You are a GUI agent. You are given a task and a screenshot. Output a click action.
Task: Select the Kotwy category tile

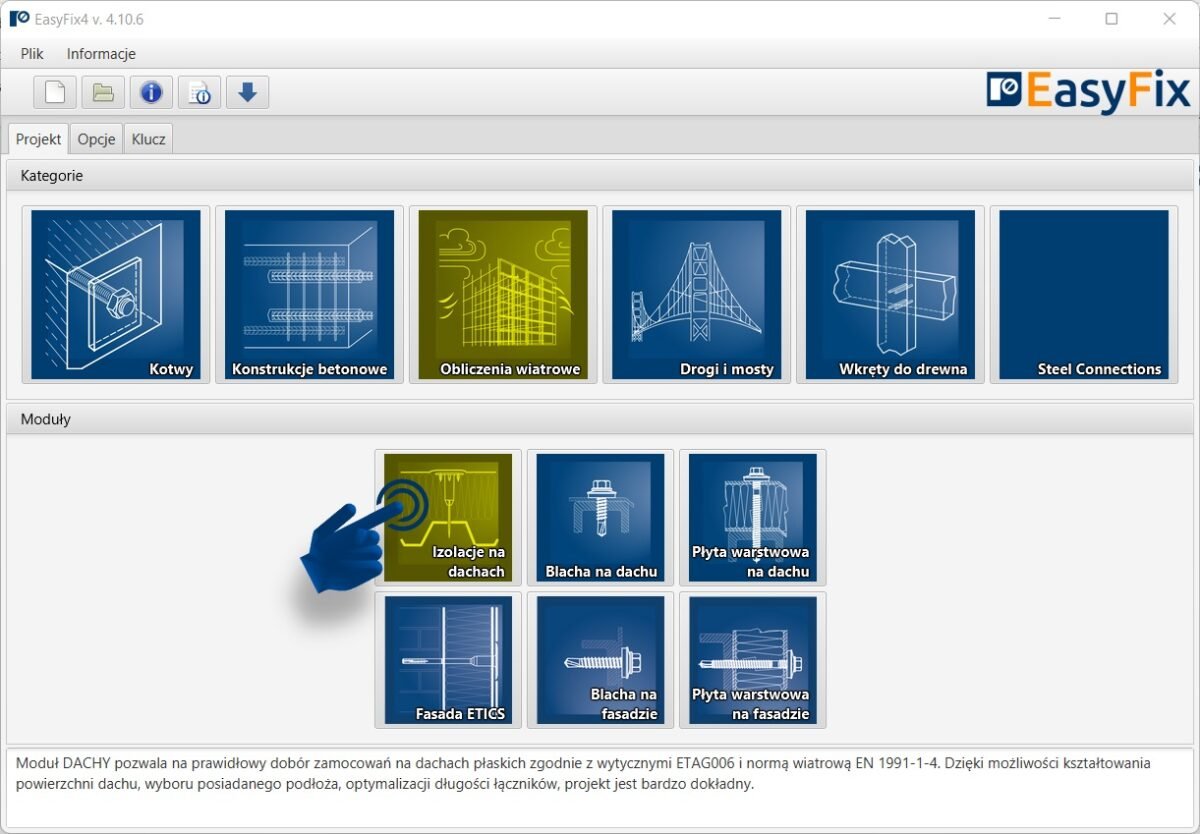coord(116,295)
